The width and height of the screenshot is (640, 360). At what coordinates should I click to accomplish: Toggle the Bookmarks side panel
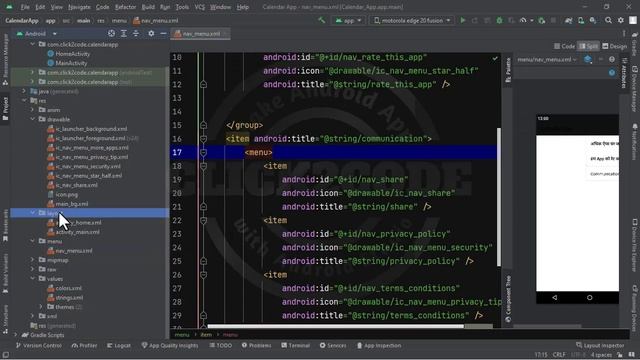5,225
